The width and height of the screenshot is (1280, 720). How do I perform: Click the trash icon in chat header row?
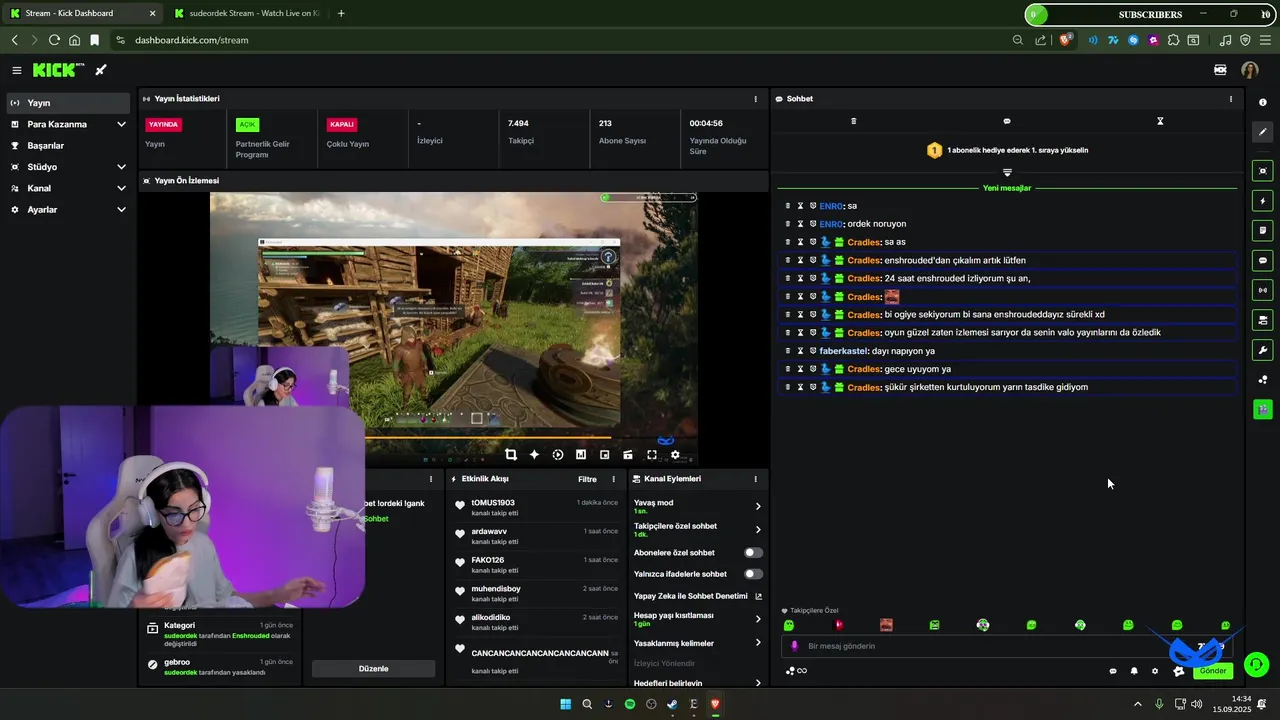[x=853, y=121]
